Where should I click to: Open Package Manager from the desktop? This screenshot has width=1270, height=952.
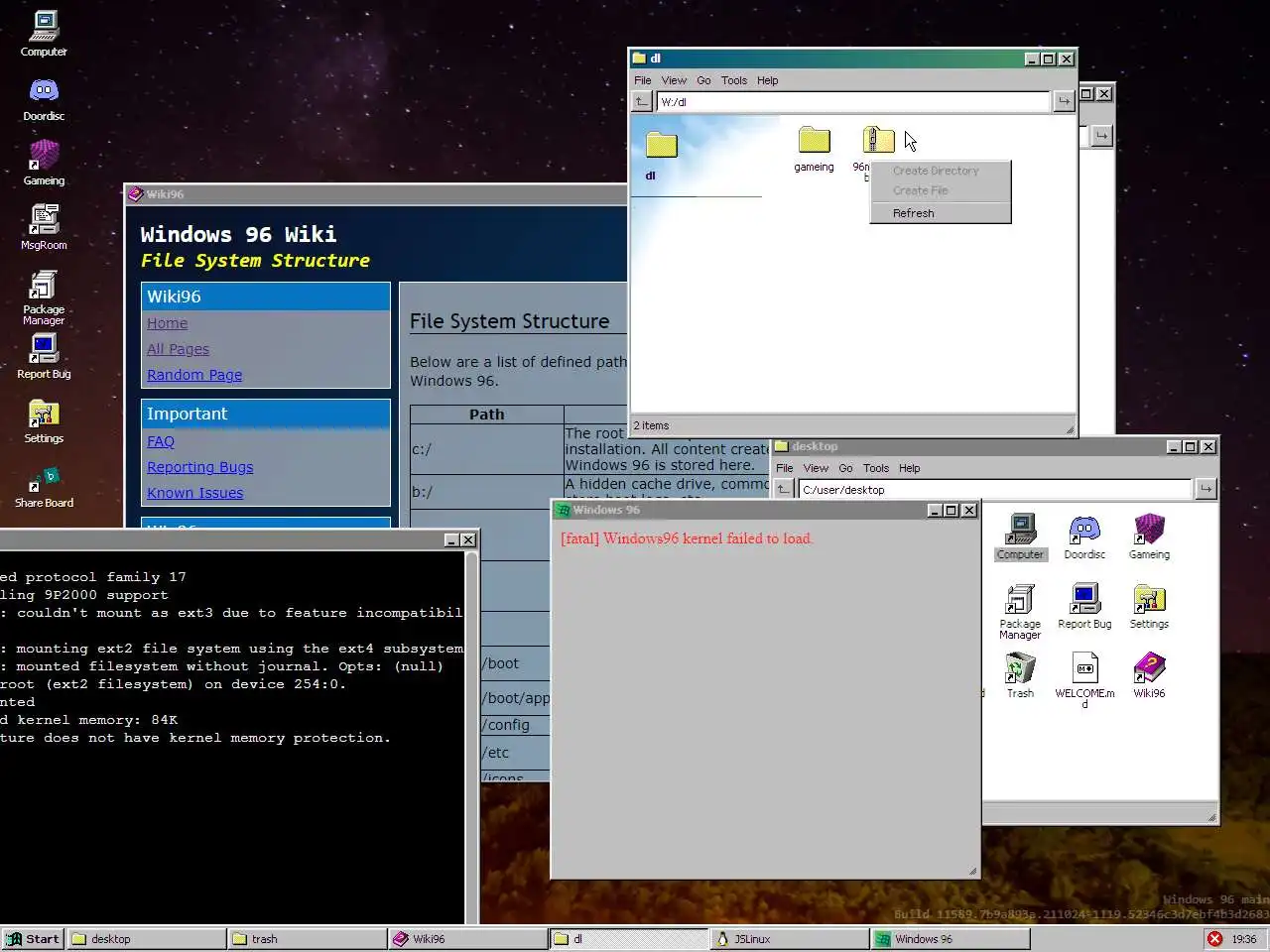[x=44, y=297]
